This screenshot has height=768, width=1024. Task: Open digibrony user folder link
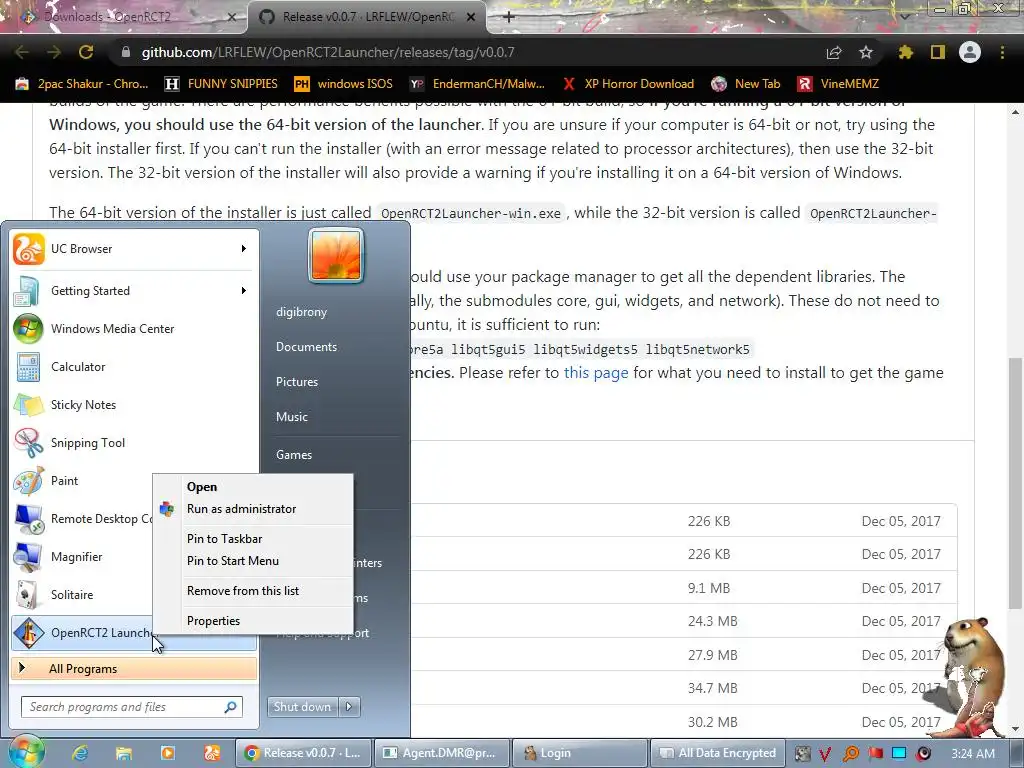pyautogui.click(x=301, y=312)
